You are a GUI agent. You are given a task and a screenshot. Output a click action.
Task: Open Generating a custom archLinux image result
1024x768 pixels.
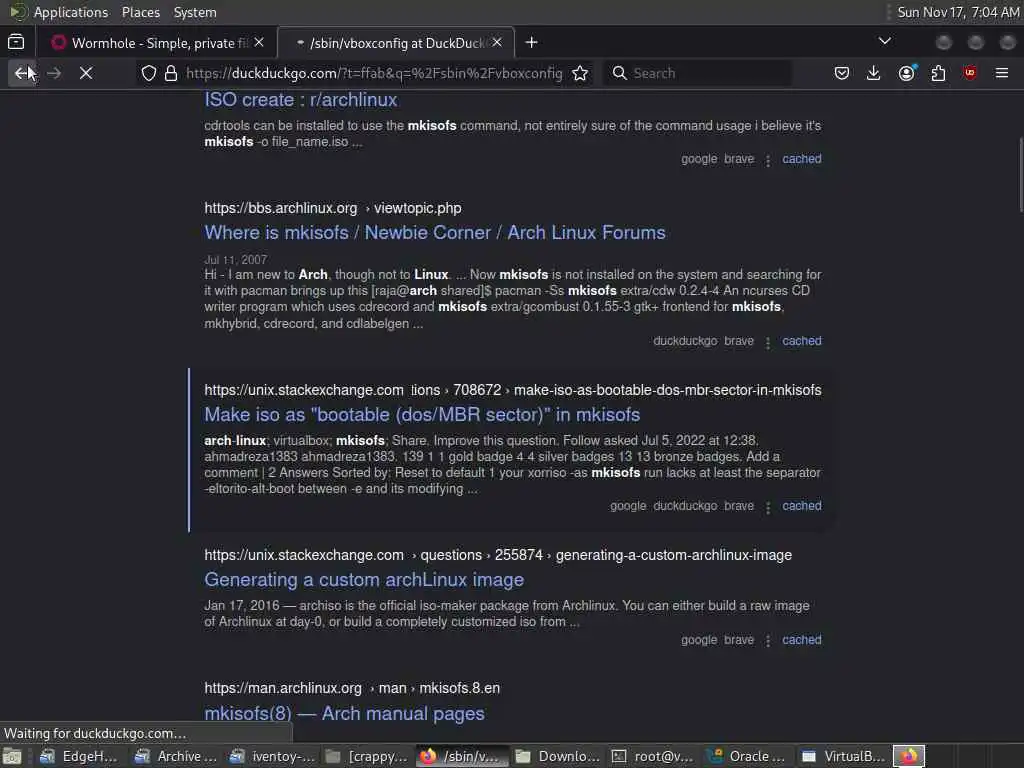(364, 579)
